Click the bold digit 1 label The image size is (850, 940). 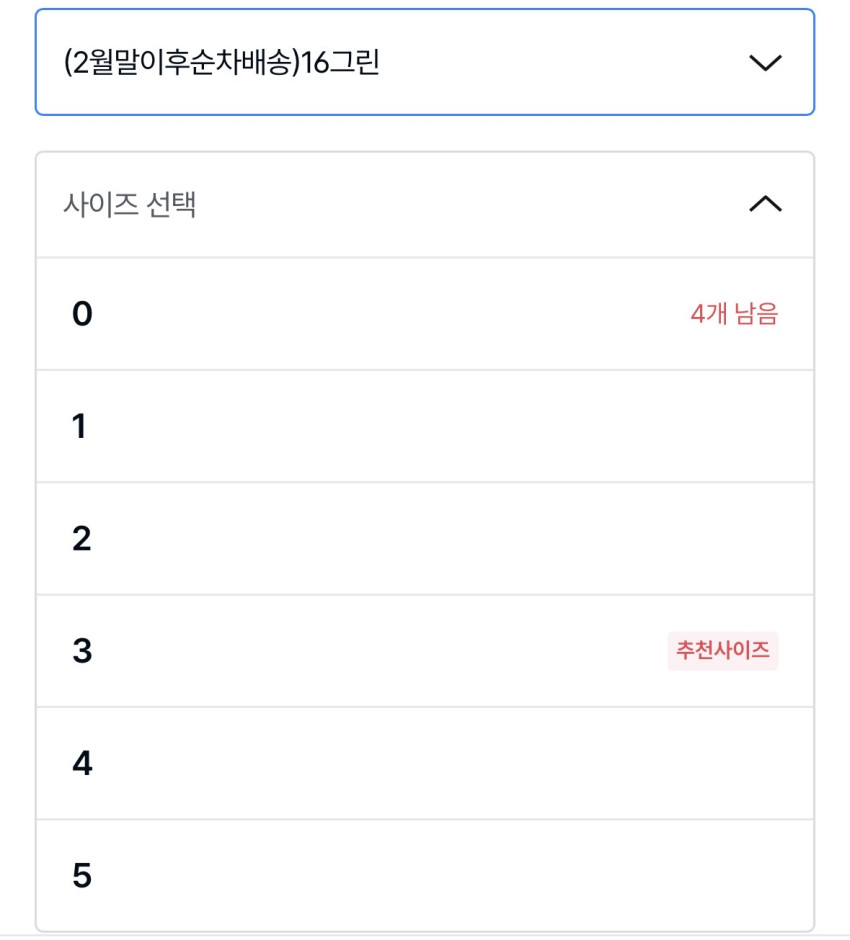79,427
